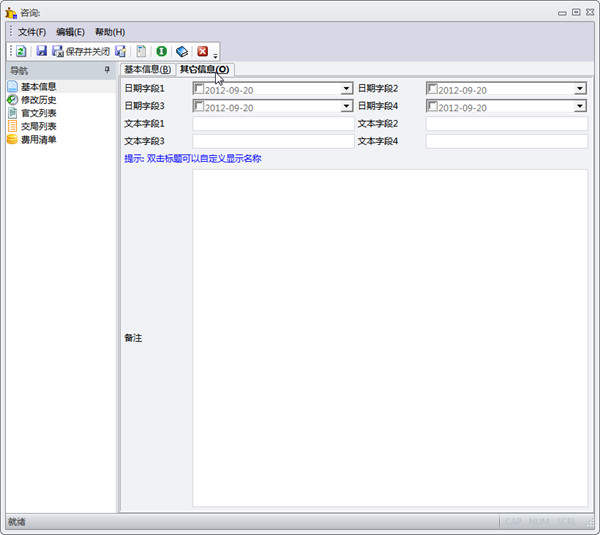The width and height of the screenshot is (600, 535).
Task: Enable the 日期字段1 date checkbox
Action: 199,89
